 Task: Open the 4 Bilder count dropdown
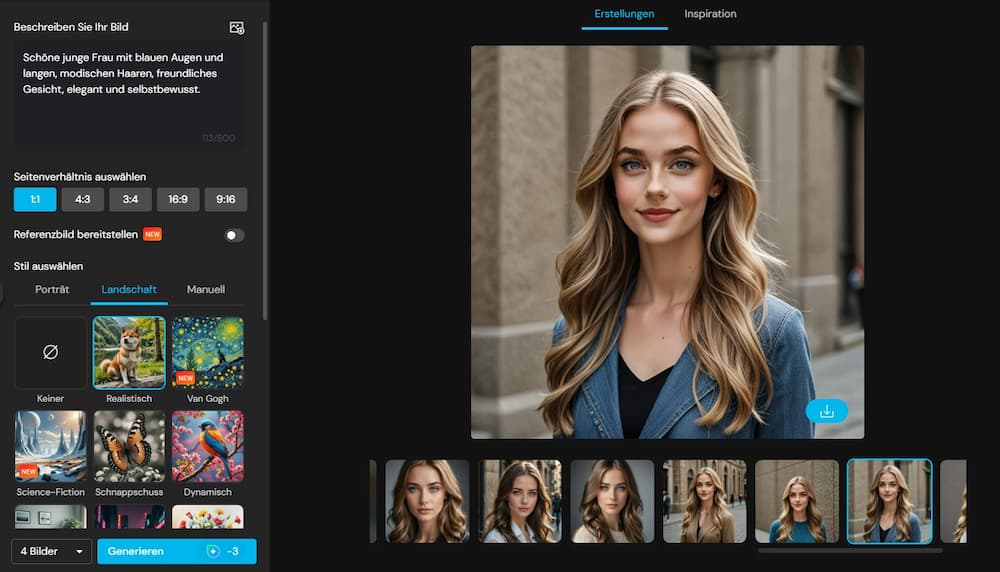(51, 551)
